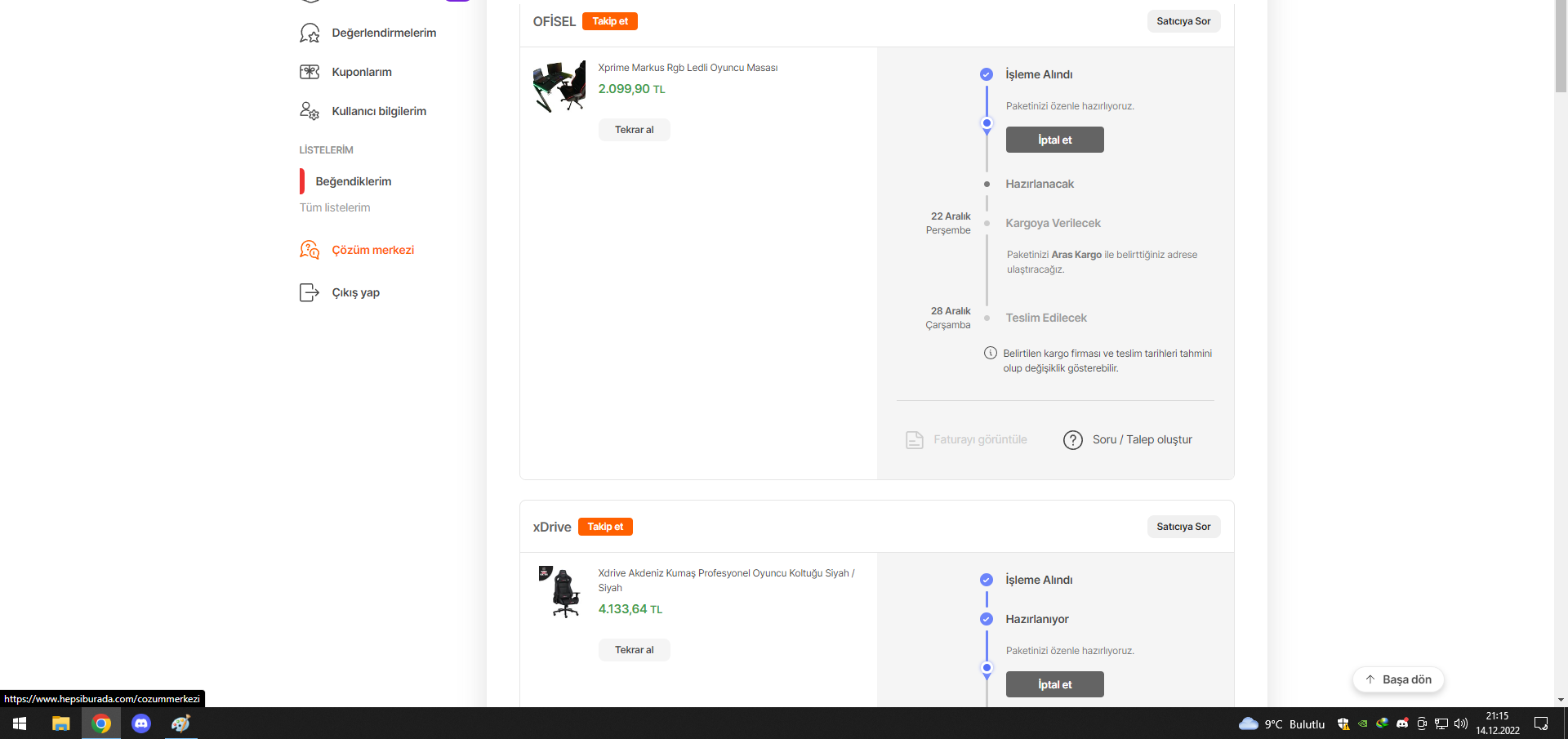
Task: Click the taskbar clock showing 21:15
Action: pos(1498,723)
